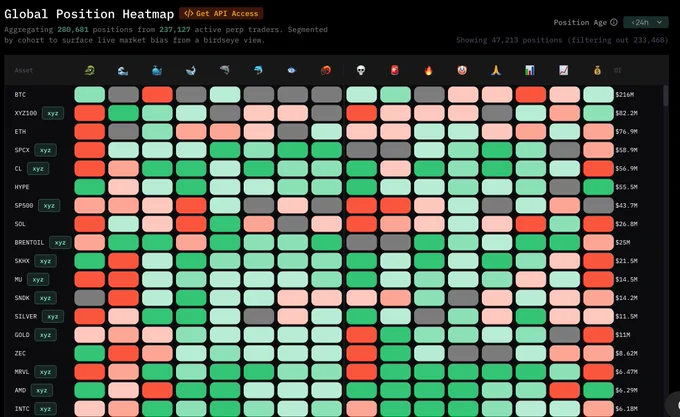Select the red GOLD cell under skull column

coord(362,335)
